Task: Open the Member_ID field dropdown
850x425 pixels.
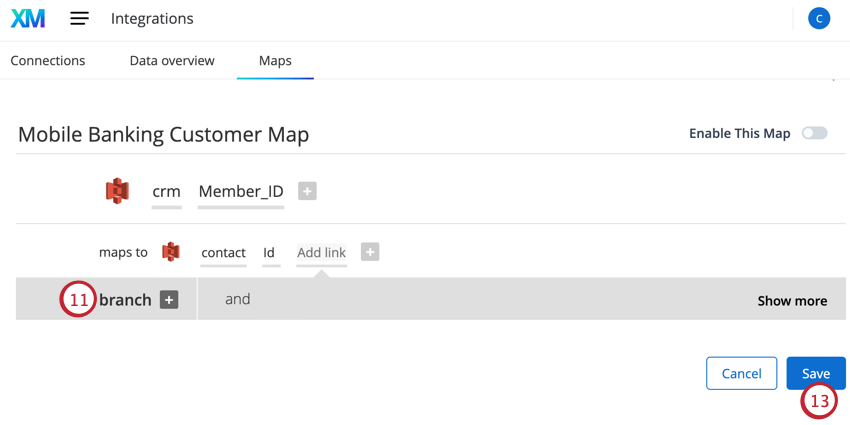Action: 241,192
